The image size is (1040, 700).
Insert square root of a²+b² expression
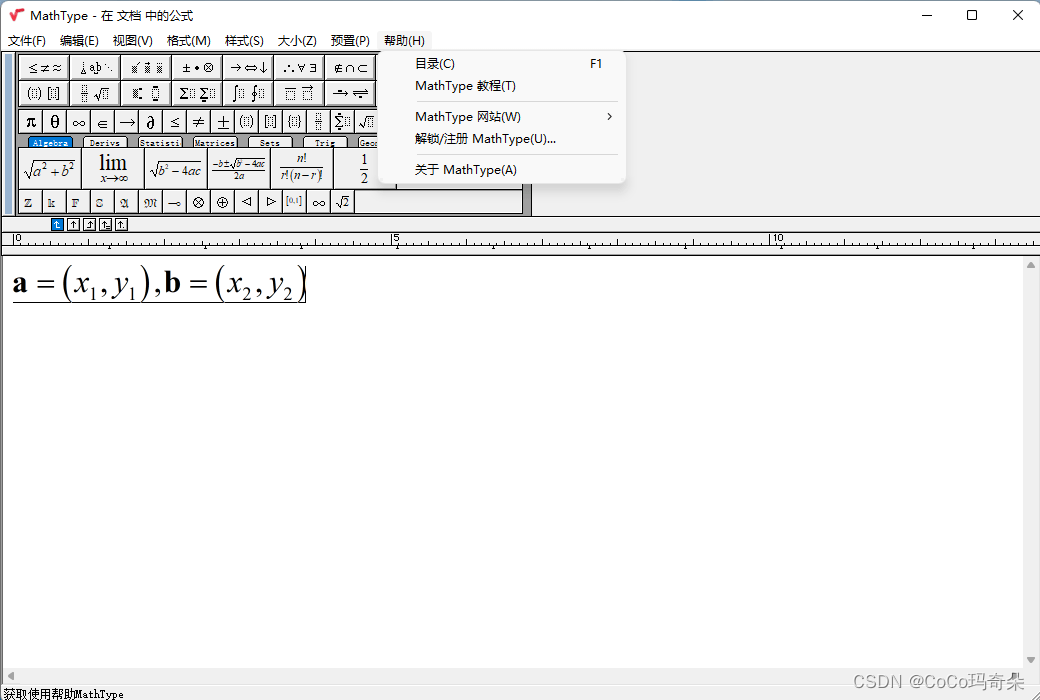coord(50,169)
